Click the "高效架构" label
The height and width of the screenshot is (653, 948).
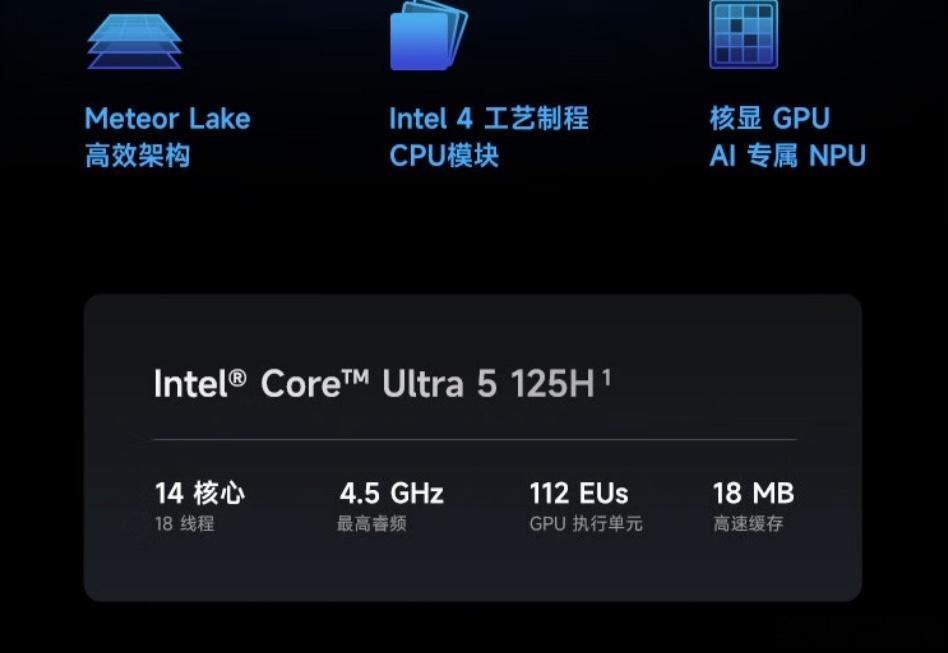(x=137, y=156)
